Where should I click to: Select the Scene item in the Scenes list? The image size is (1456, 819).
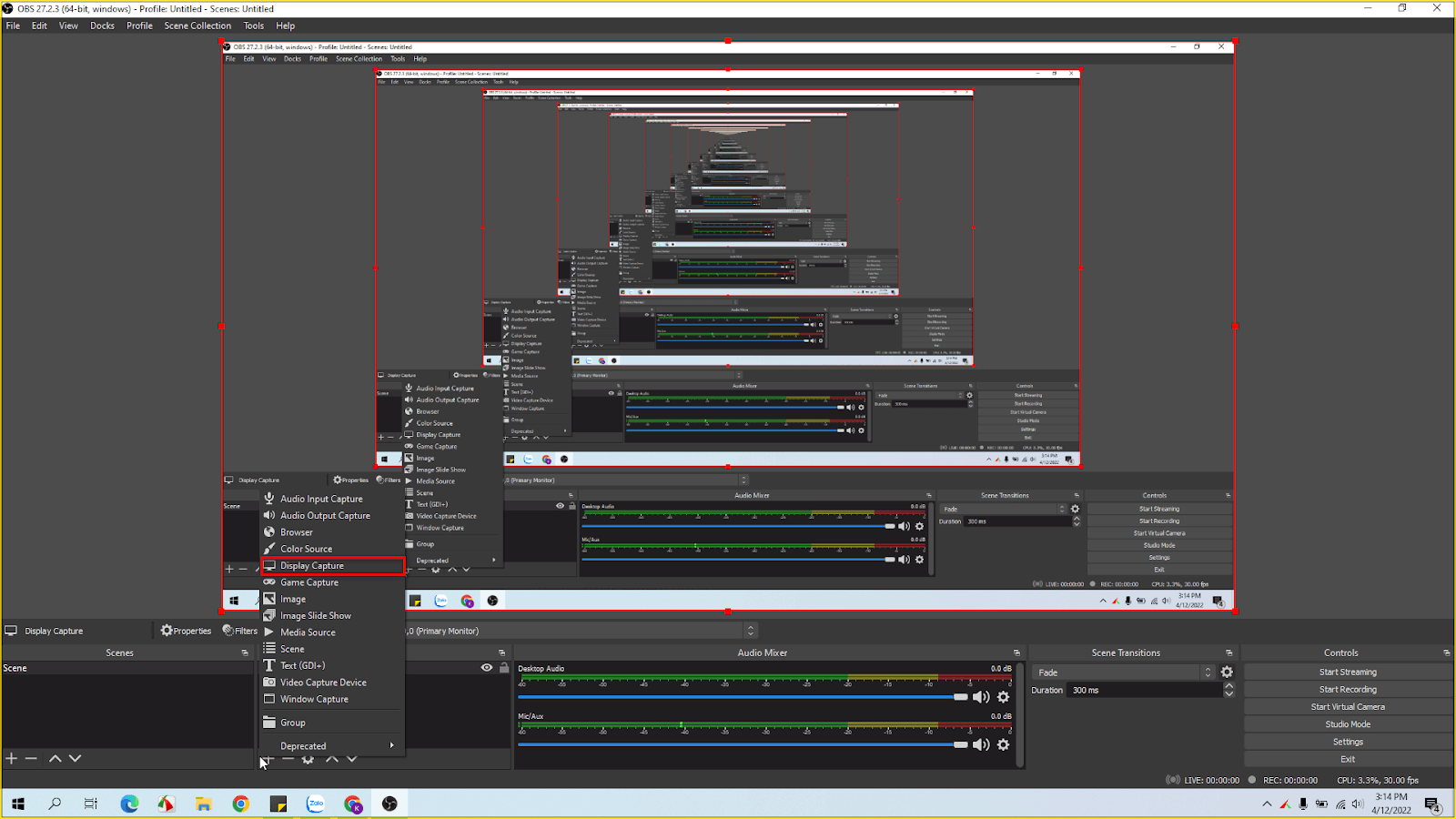(127, 668)
